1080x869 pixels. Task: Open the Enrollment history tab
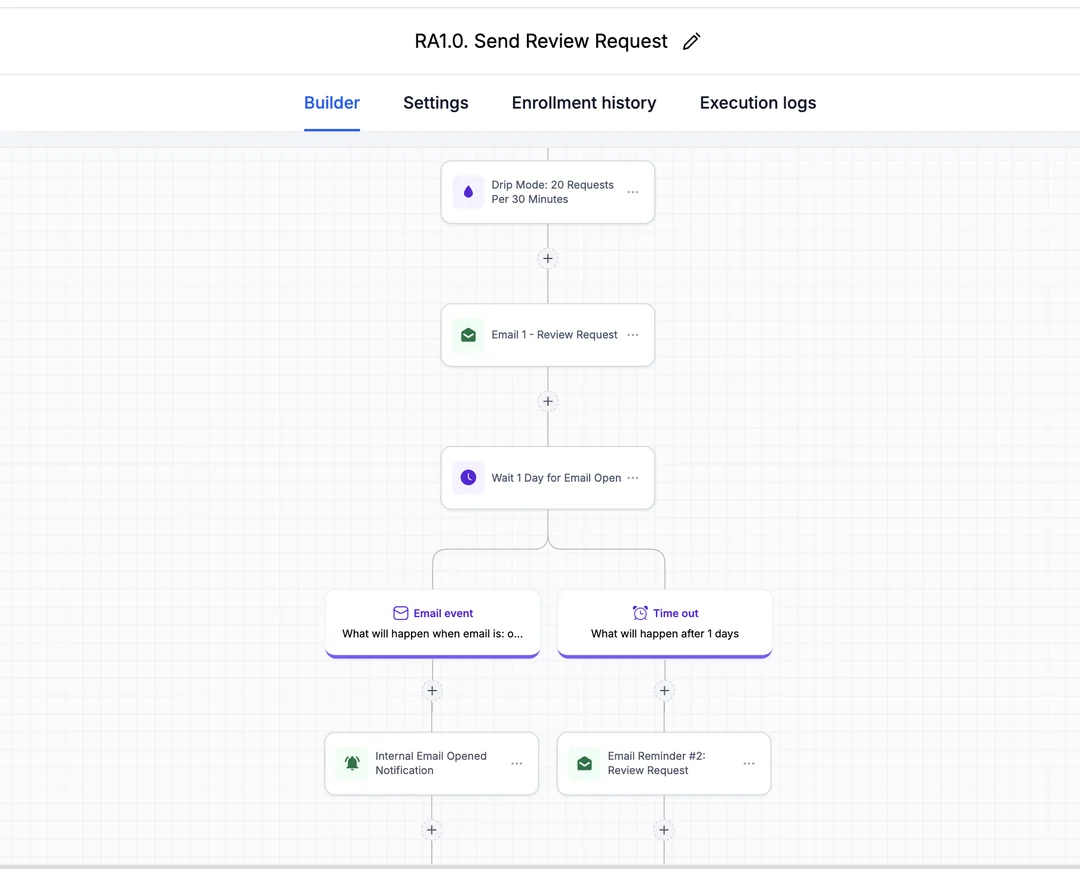point(584,103)
